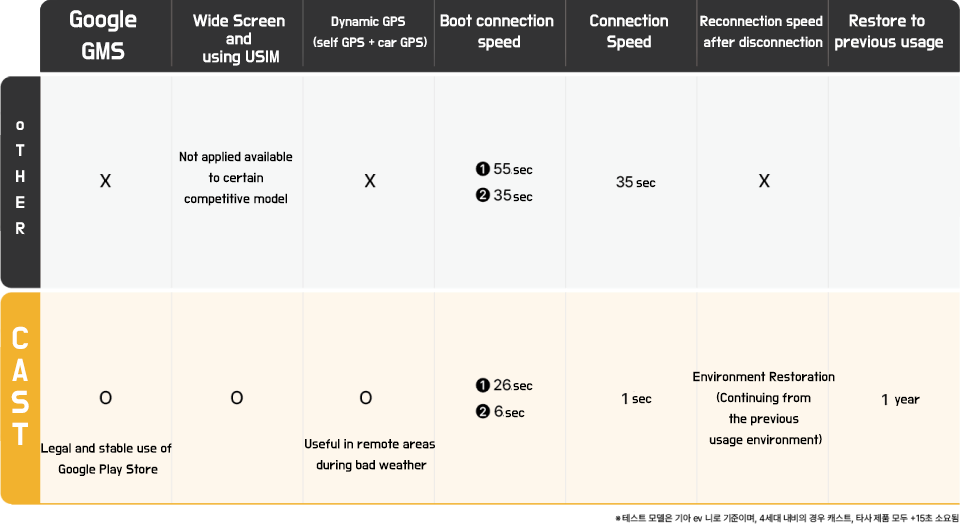Click the X mark under Dynamic GPS
The width and height of the screenshot is (960, 524).
point(369,182)
